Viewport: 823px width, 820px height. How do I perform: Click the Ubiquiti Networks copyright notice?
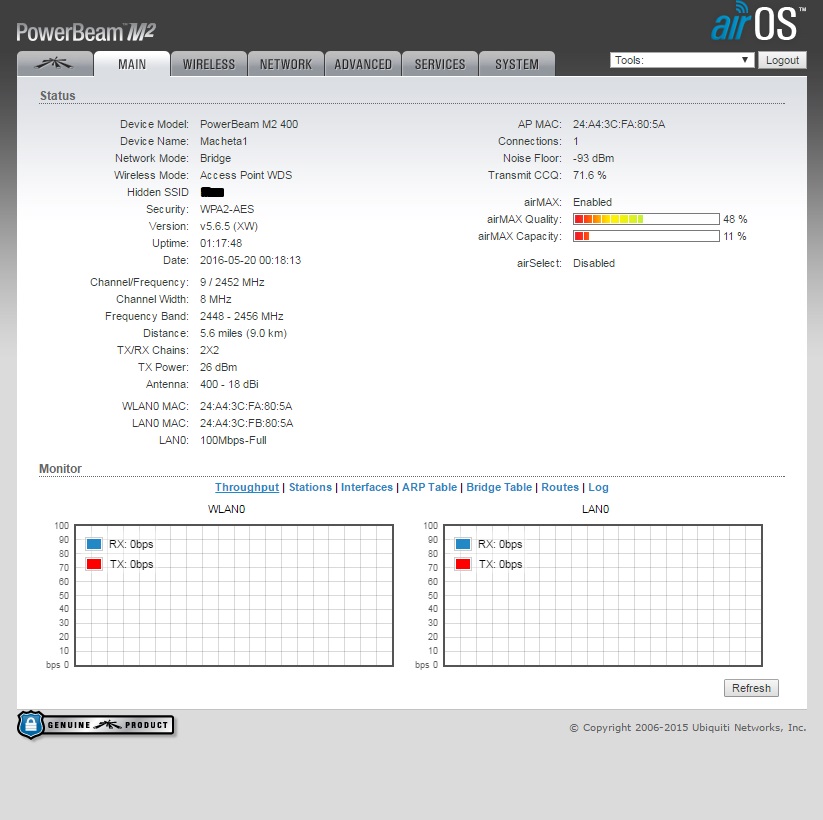(x=688, y=728)
